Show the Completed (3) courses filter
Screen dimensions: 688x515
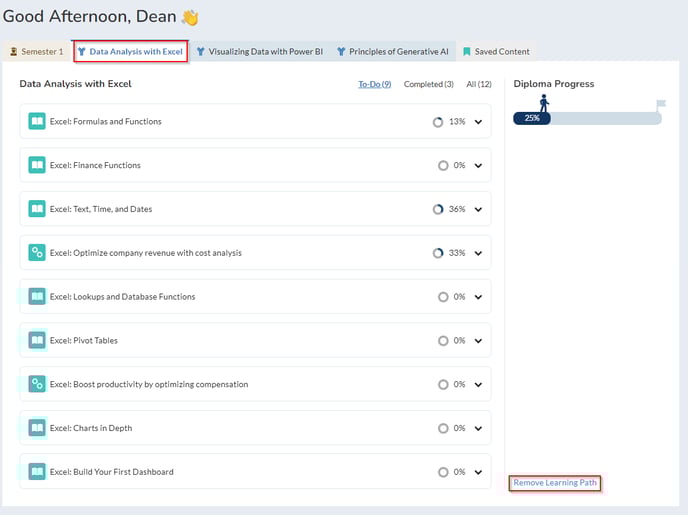[429, 84]
